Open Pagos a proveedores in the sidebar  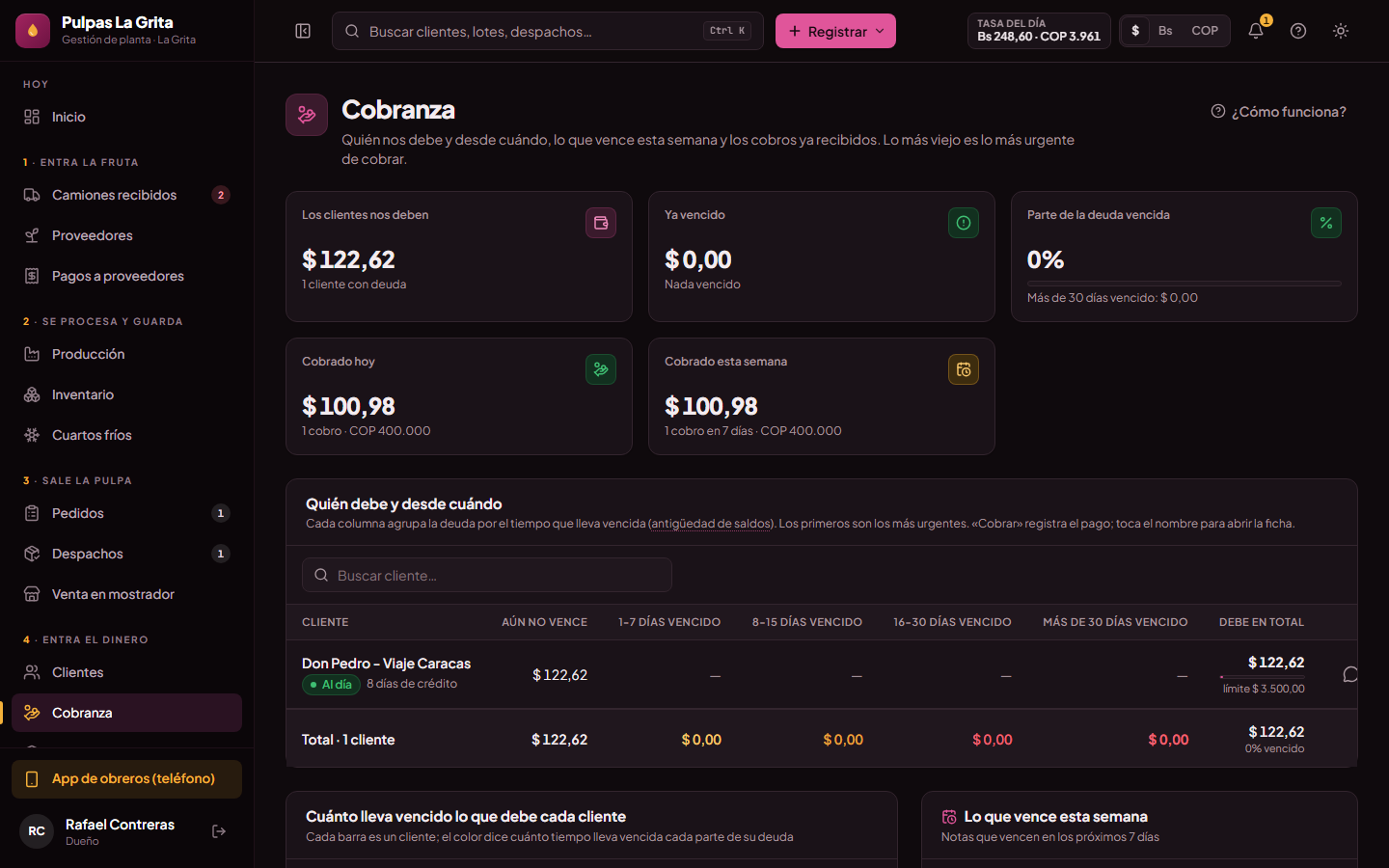pos(126,276)
